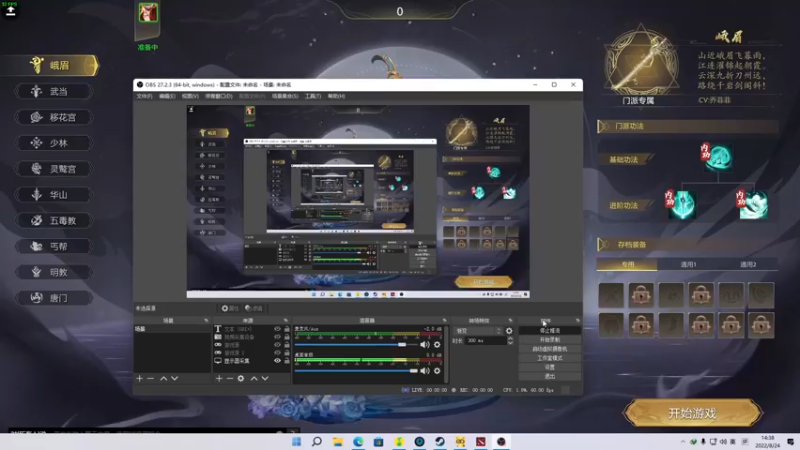
Task: Open the 视图(V) menu in OBS
Action: 190,96
